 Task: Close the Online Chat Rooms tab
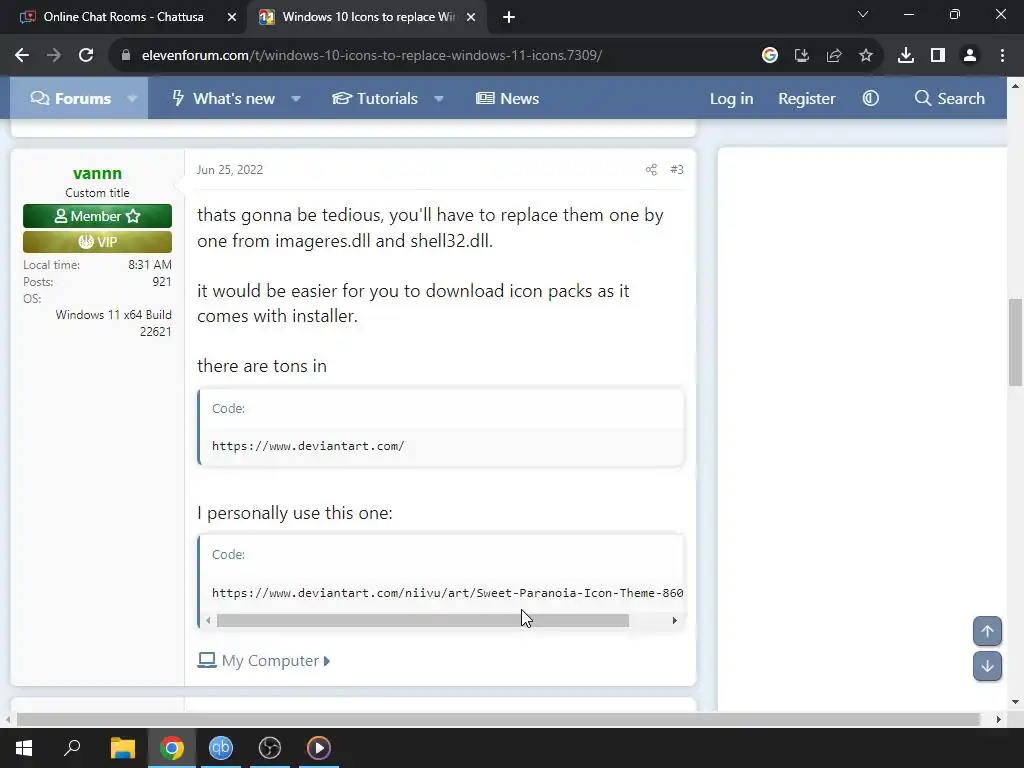(232, 17)
